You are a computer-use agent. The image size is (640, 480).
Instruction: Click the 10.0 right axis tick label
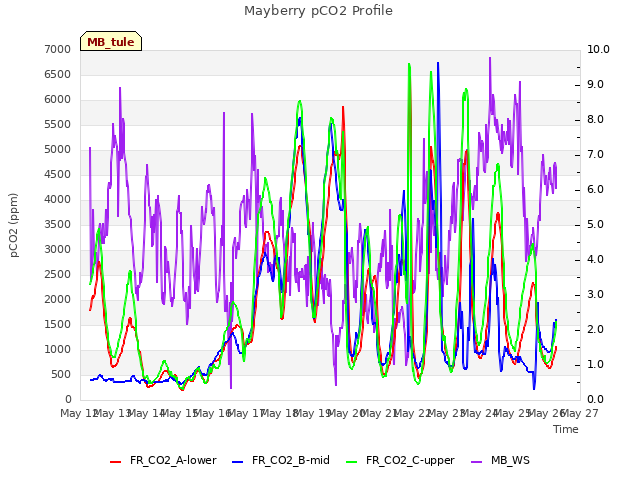tap(598, 49)
